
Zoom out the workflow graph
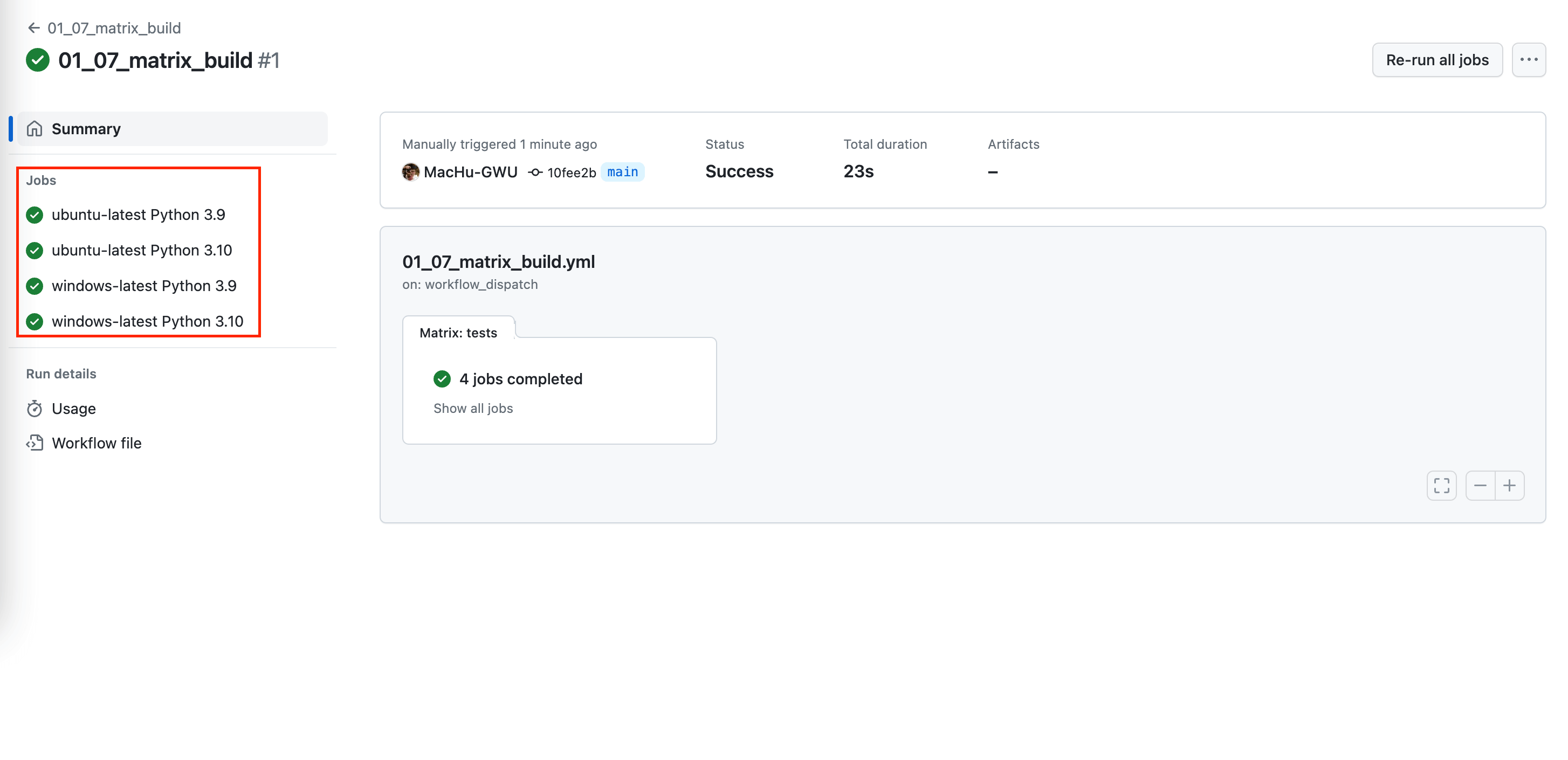(1480, 486)
